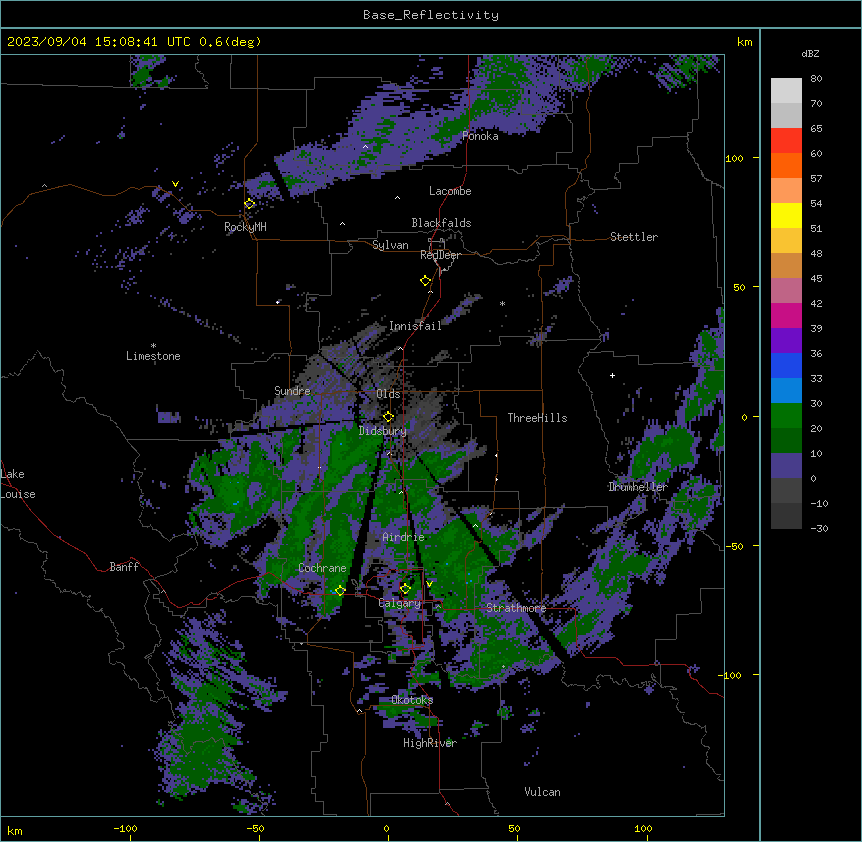Click the timestamp 2023/09/04 15:08:41 UTC
Screen dimensions: 862x842
[99, 42]
